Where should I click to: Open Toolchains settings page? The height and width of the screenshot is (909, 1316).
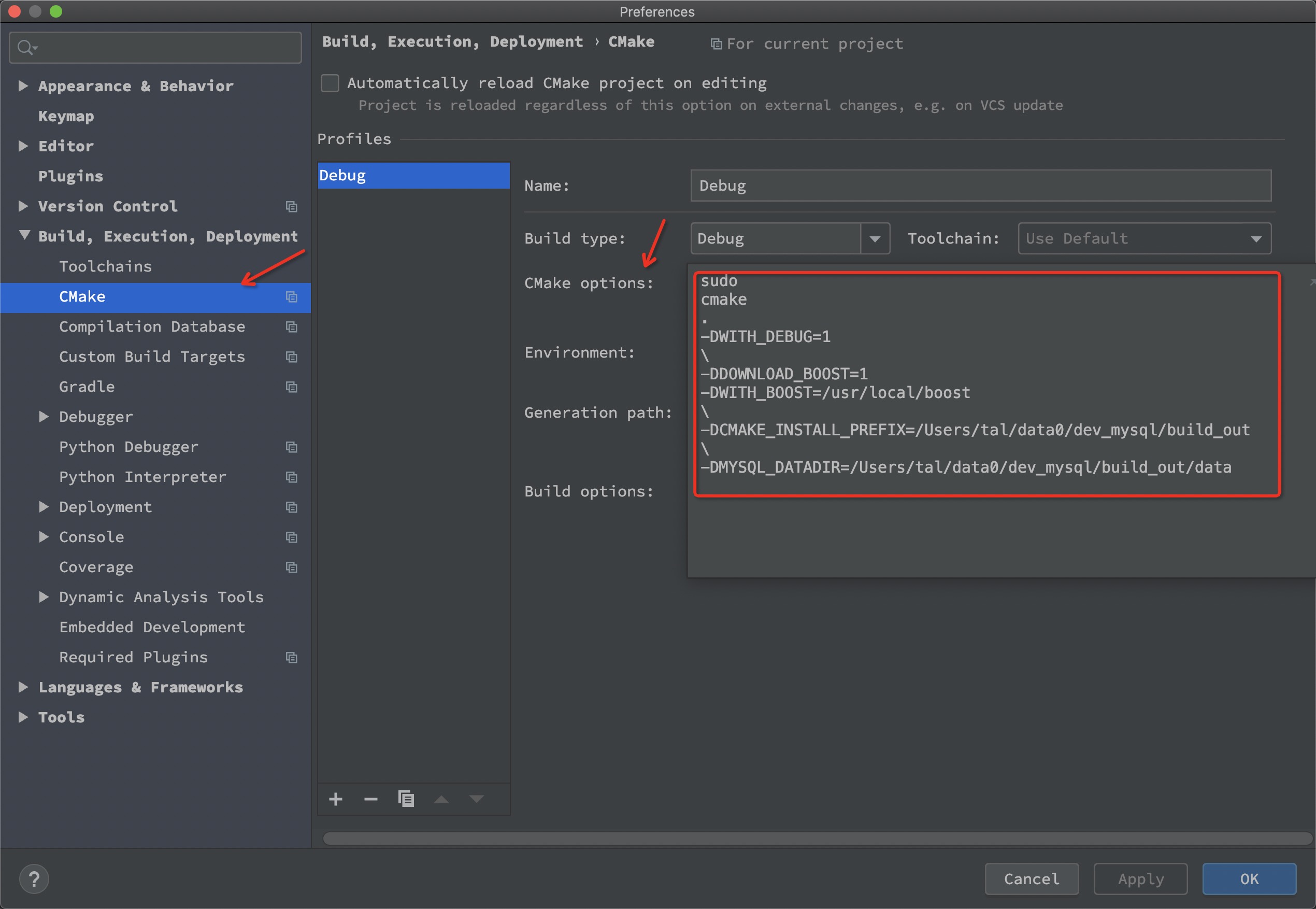105,266
